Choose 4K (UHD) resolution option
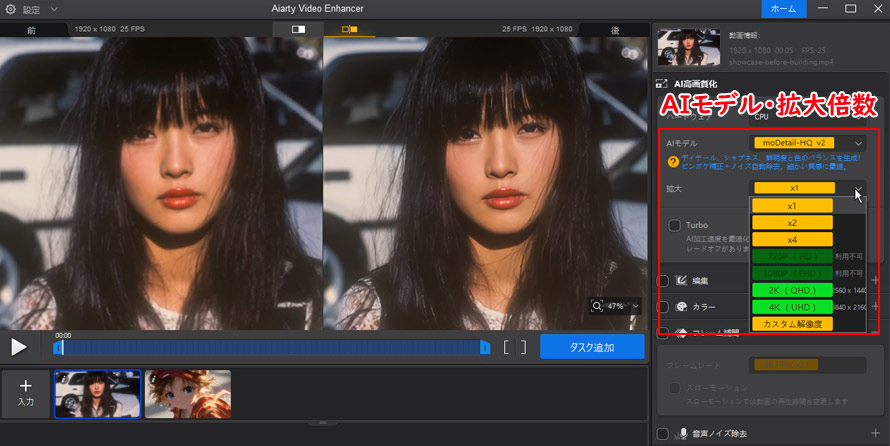The width and height of the screenshot is (890, 446). (x=792, y=307)
